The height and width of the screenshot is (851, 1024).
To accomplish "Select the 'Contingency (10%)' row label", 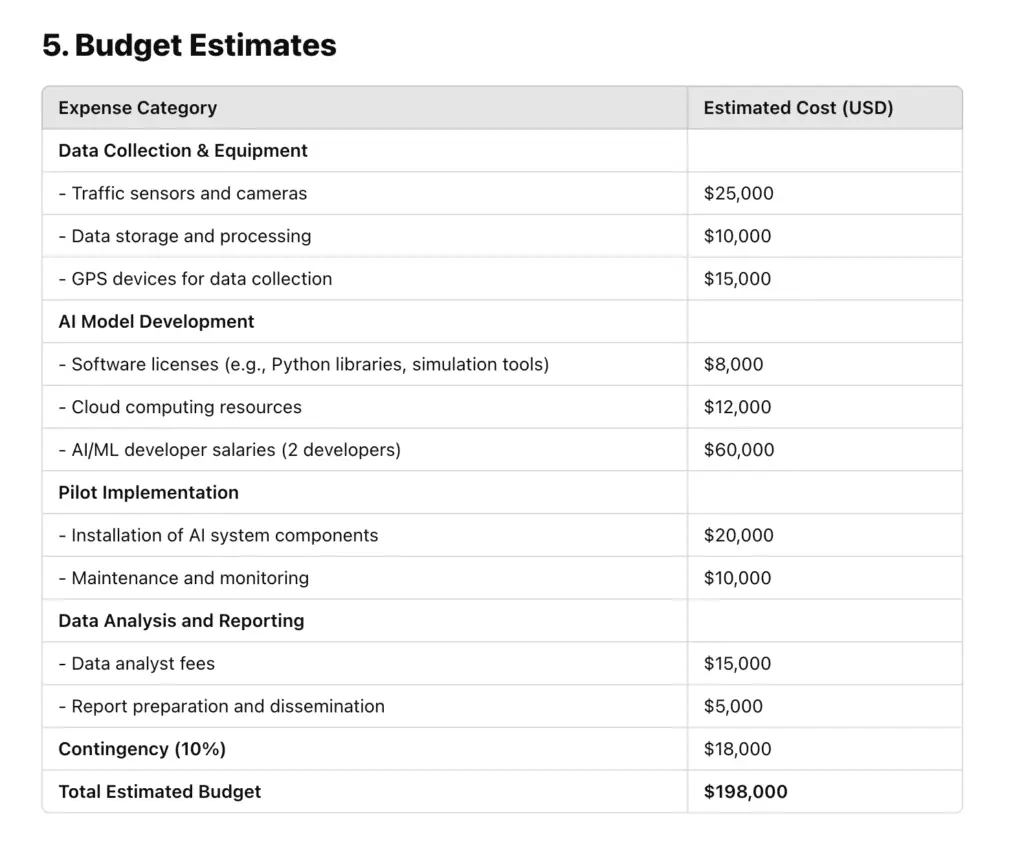I will pyautogui.click(x=142, y=749).
